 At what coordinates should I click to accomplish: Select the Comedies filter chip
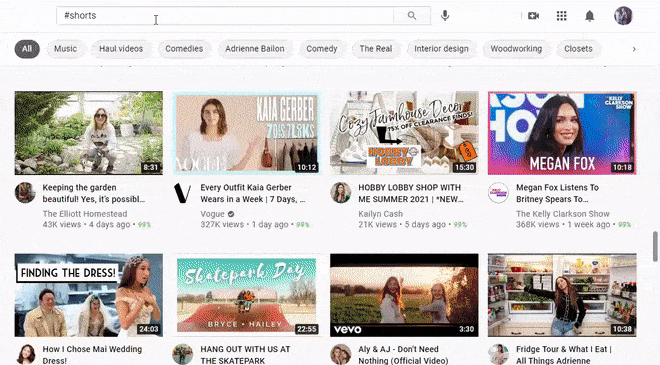tap(184, 49)
